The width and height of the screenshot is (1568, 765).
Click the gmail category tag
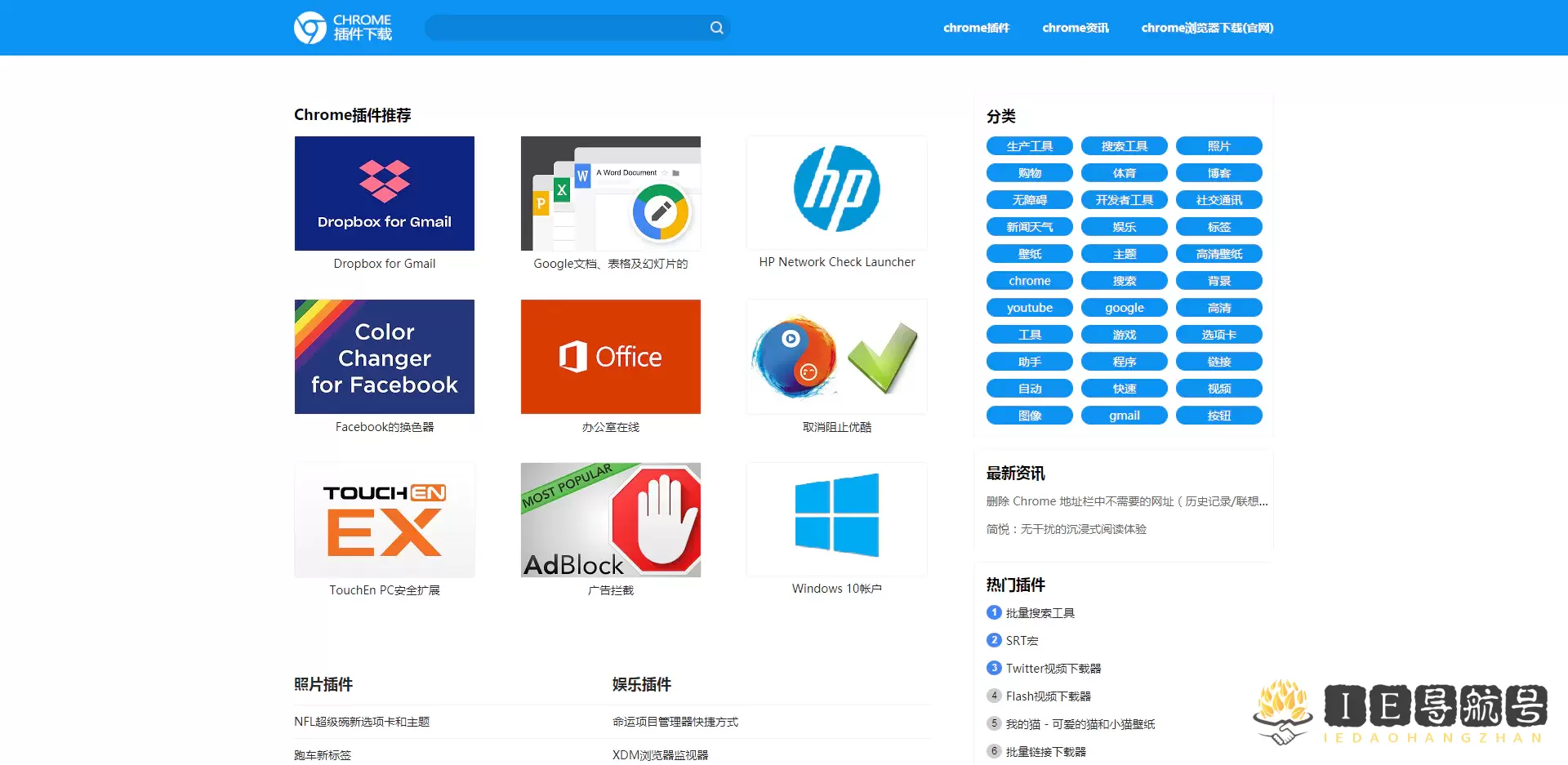[x=1124, y=415]
